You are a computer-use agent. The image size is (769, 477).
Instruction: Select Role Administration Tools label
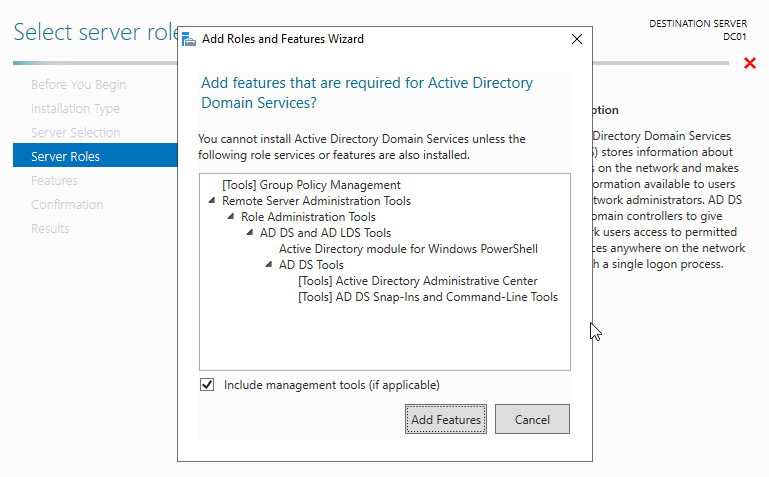(308, 217)
